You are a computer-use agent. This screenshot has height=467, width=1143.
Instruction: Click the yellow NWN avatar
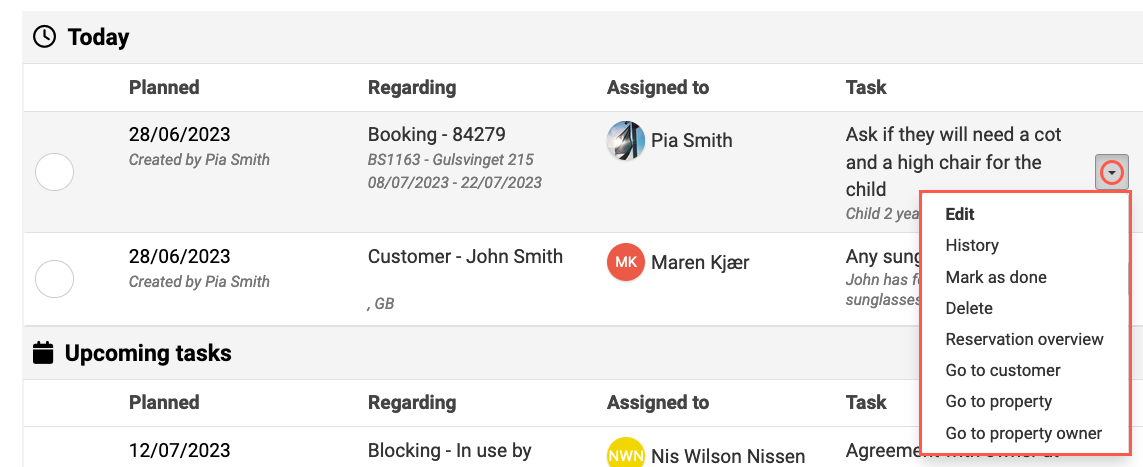[625, 455]
